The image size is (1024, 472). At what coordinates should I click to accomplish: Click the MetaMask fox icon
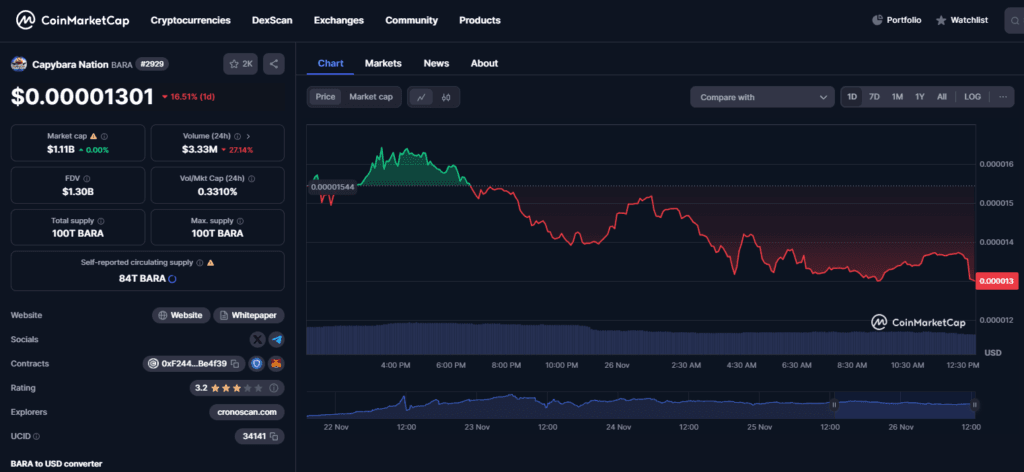[x=276, y=364]
